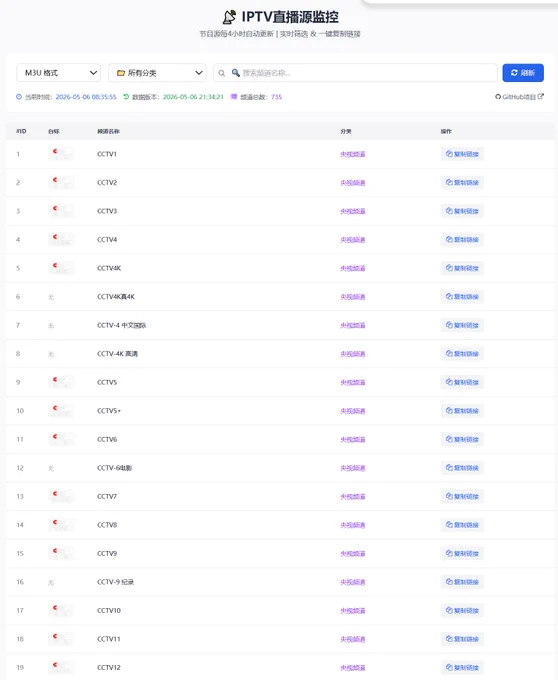Click the CCTV2 channel logo
Viewport: 558px width, 680px height.
tap(61, 183)
